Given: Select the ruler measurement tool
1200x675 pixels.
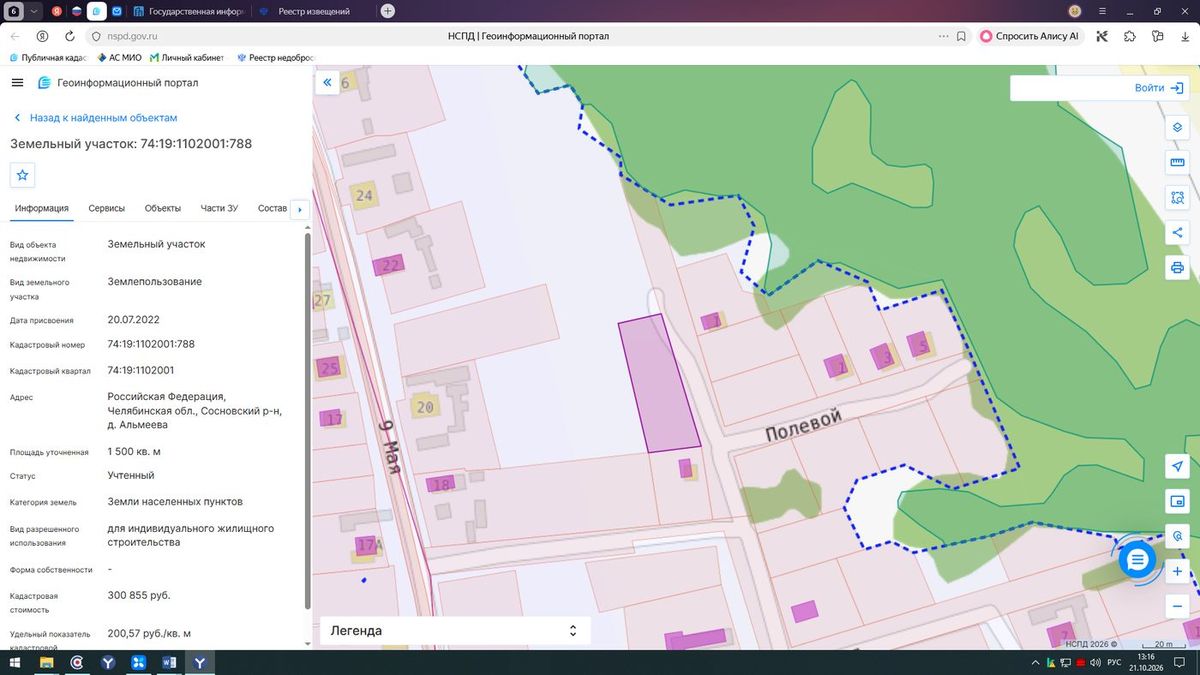Looking at the screenshot, I should coord(1177,163).
